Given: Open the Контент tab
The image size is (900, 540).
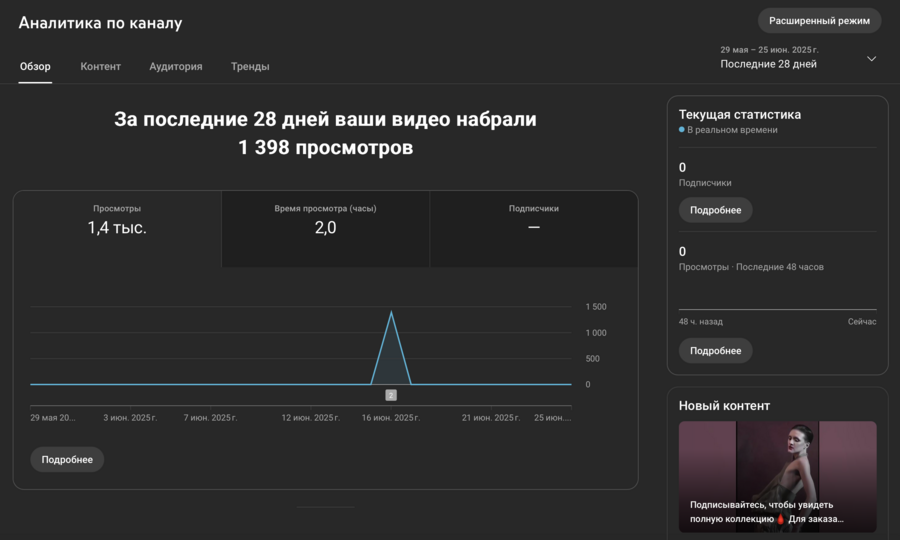Looking at the screenshot, I should point(100,66).
